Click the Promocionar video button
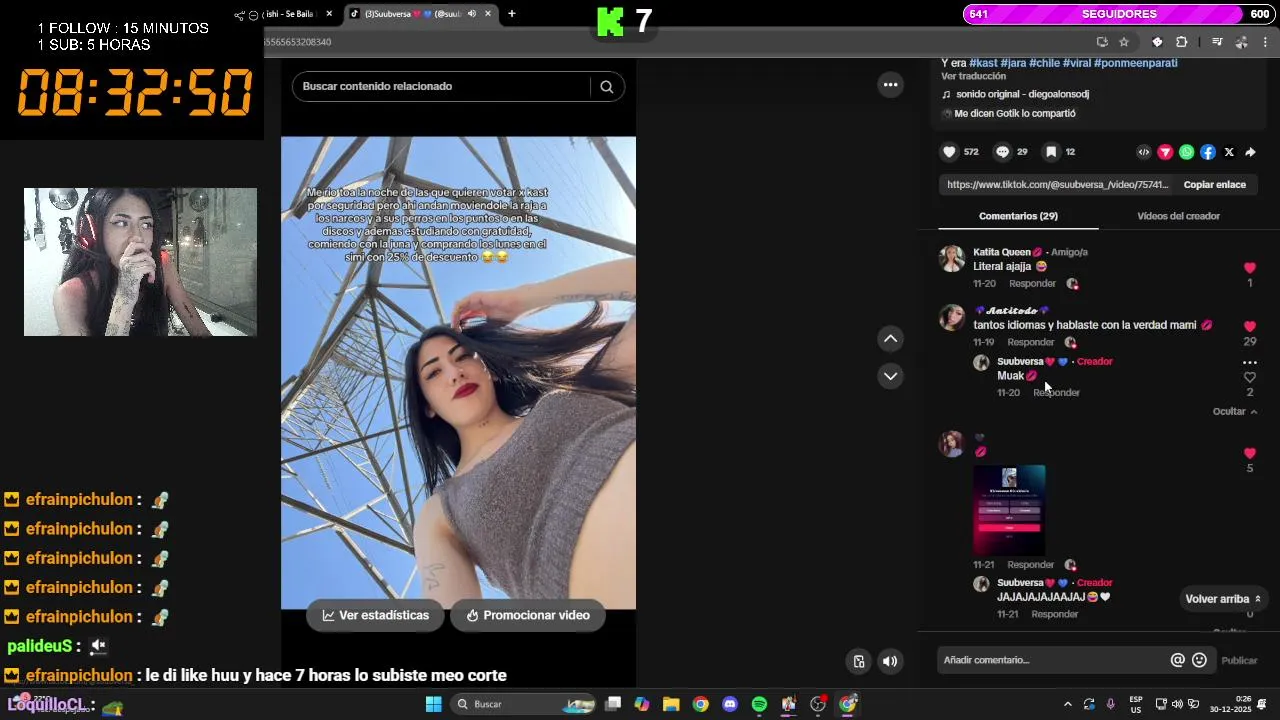 click(x=528, y=615)
